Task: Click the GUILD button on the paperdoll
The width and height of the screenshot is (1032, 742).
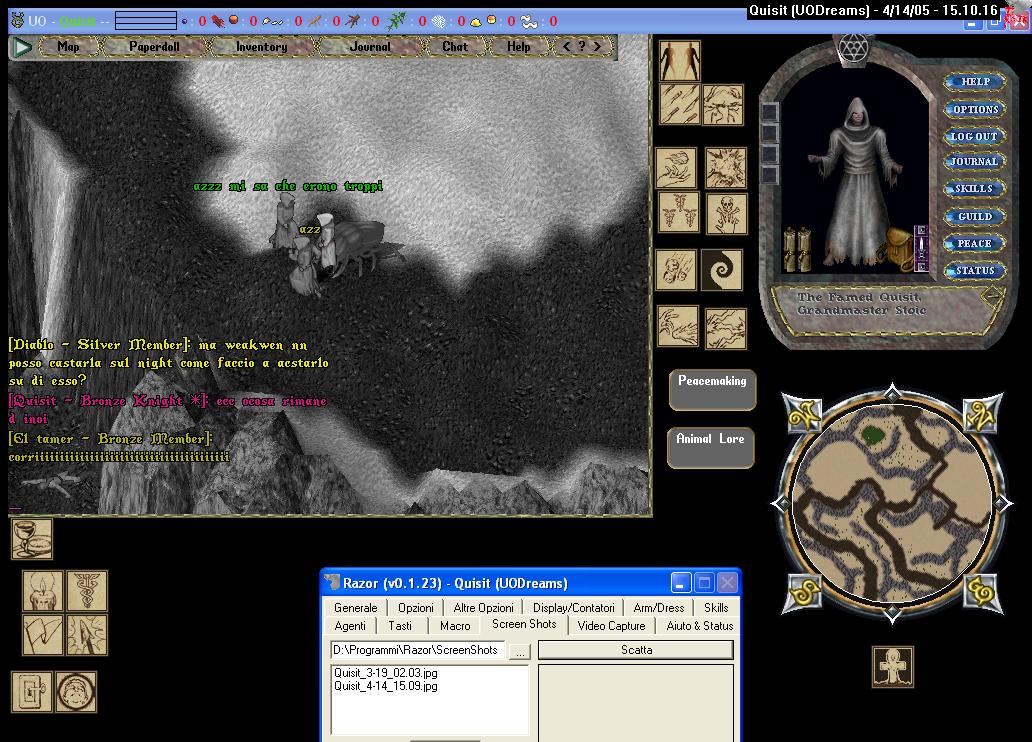Action: tap(974, 217)
